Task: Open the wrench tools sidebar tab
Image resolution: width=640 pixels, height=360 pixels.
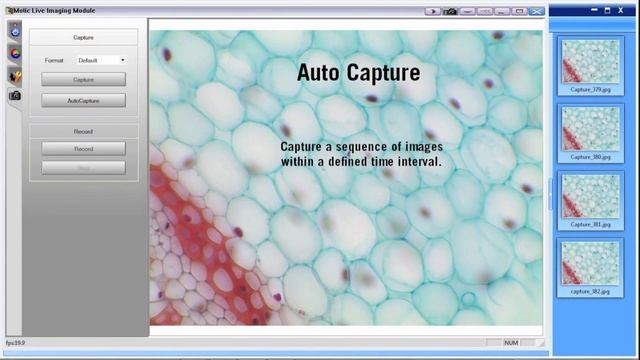Action: click(15, 76)
